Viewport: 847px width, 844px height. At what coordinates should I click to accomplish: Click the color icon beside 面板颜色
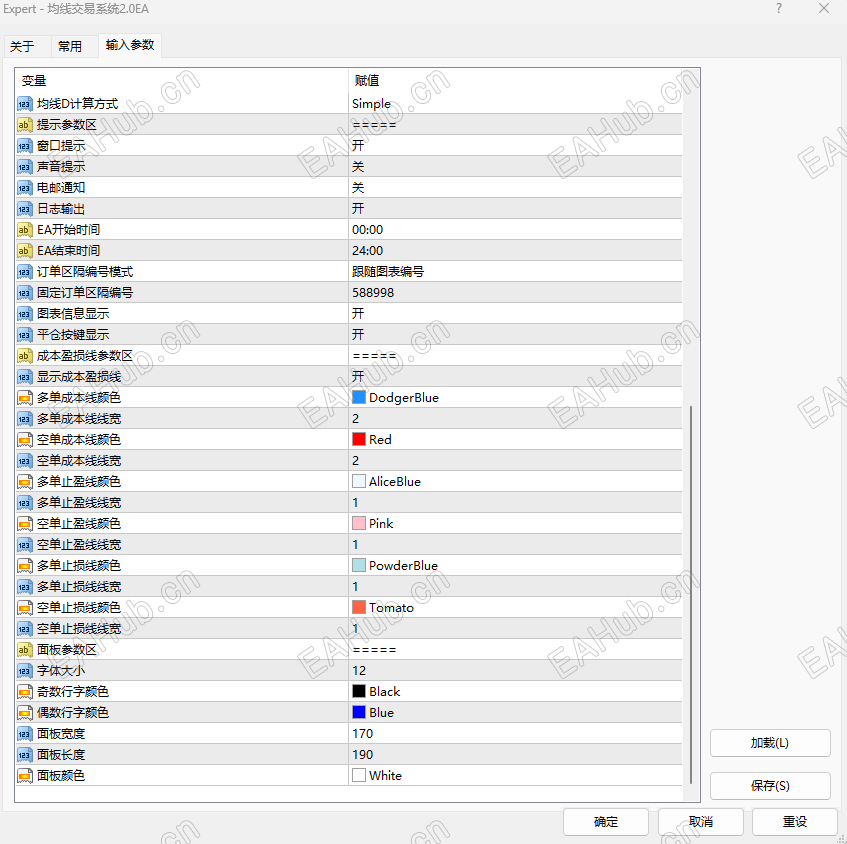click(24, 776)
